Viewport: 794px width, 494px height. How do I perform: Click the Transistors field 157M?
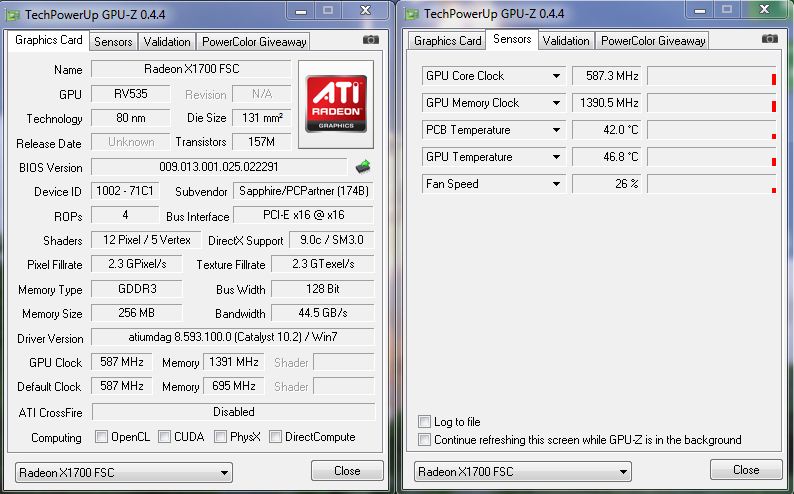tap(262, 142)
